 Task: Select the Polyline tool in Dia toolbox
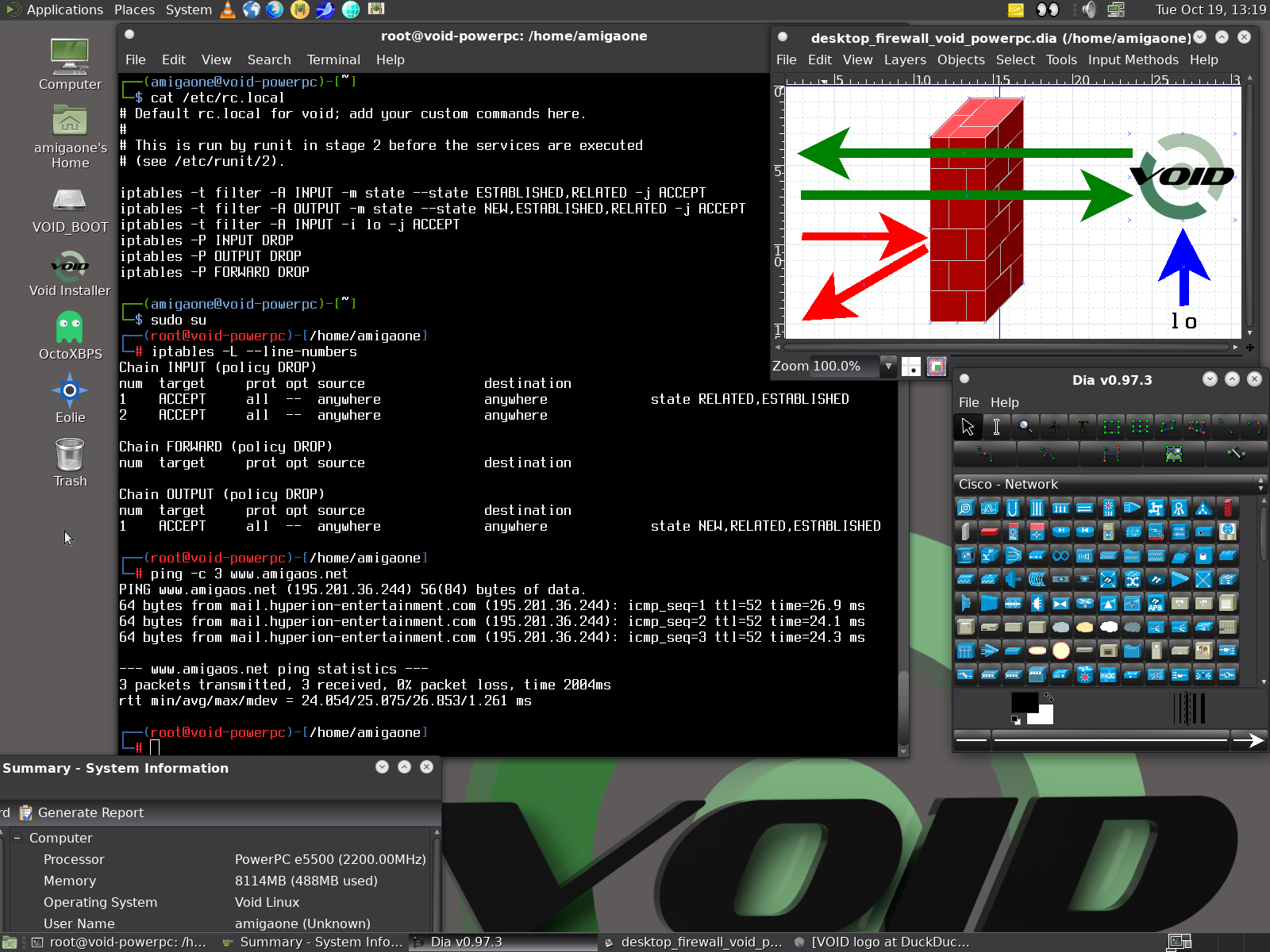tap(1048, 454)
